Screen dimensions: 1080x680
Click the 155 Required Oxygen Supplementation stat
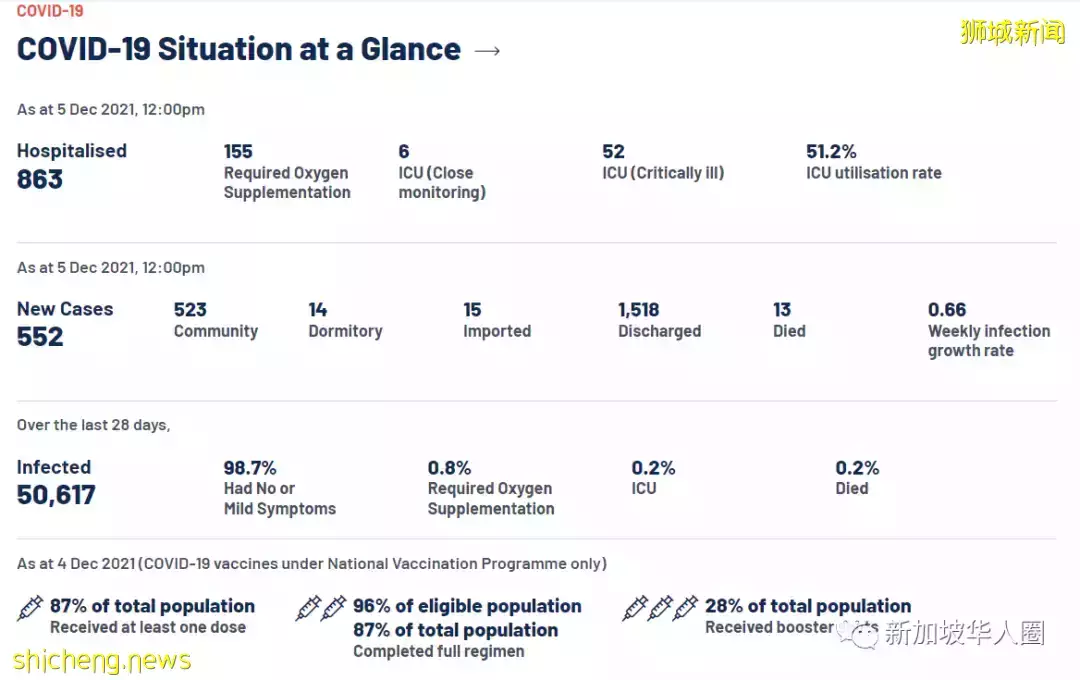pyautogui.click(x=287, y=172)
